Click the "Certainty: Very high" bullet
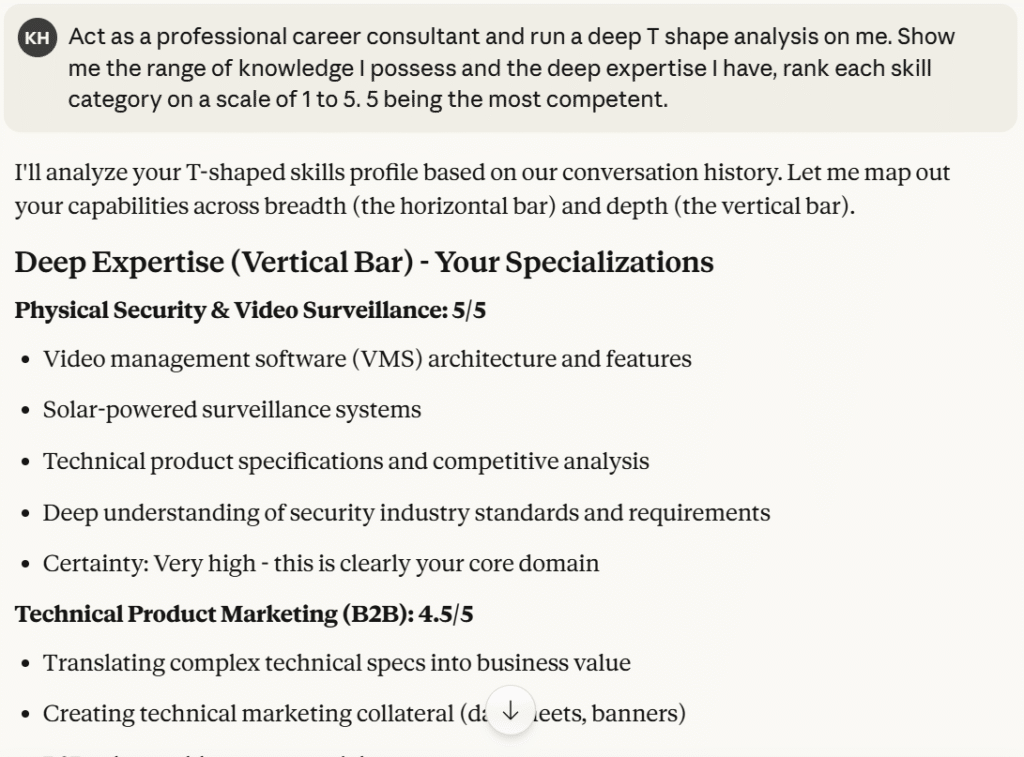The width and height of the screenshot is (1024, 757). [x=320, y=564]
